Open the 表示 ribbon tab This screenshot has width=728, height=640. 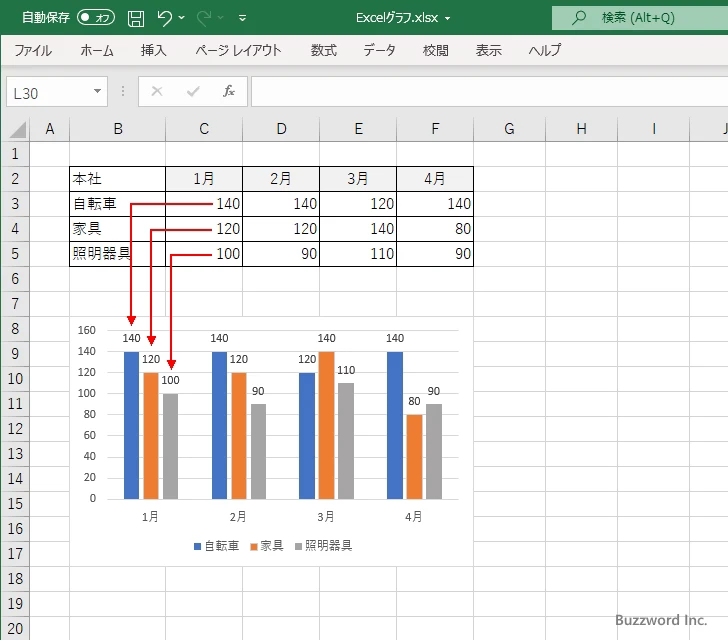coord(488,50)
